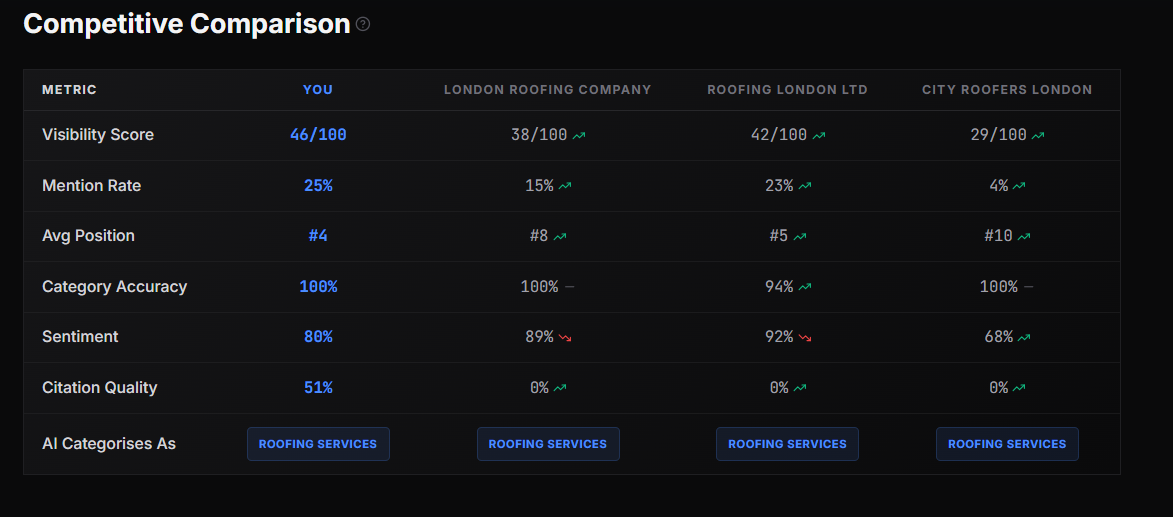Image resolution: width=1173 pixels, height=517 pixels.
Task: Click trend arrow next to #8 position
Action: point(560,236)
